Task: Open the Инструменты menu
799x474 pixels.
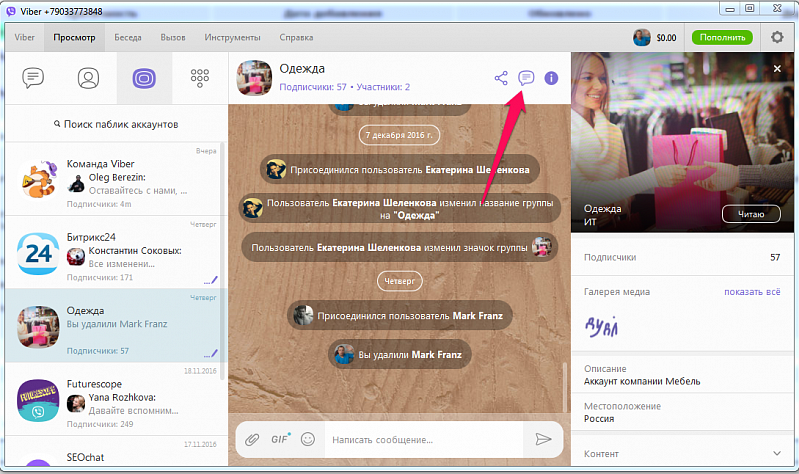Action: (232, 37)
